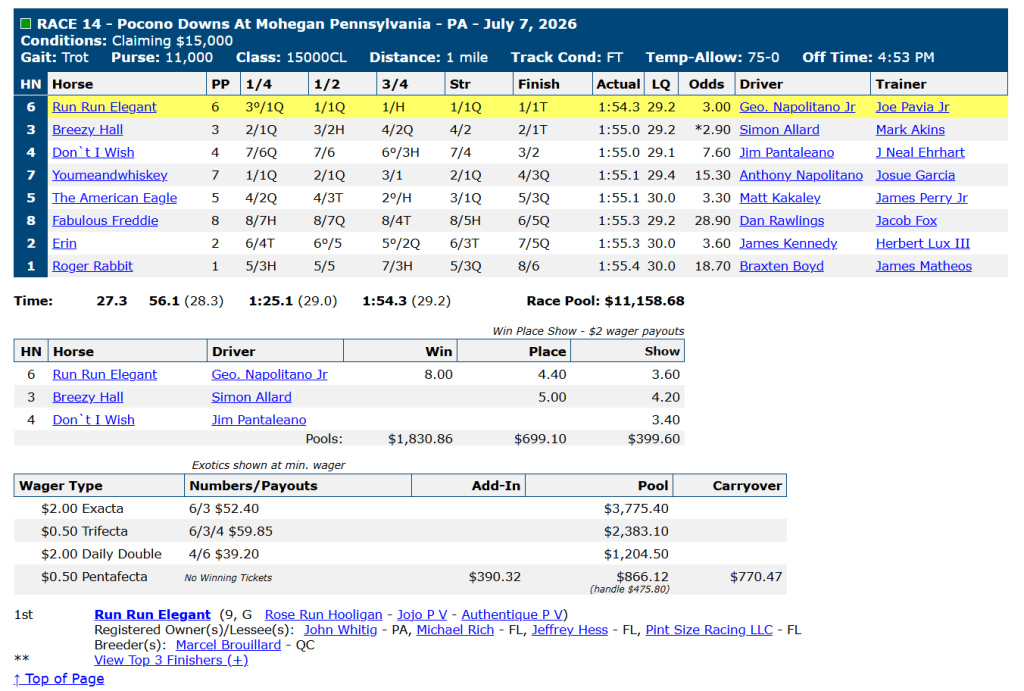Open trainer Herbert Lux III profile
The image size is (1024, 691).
pos(923,244)
